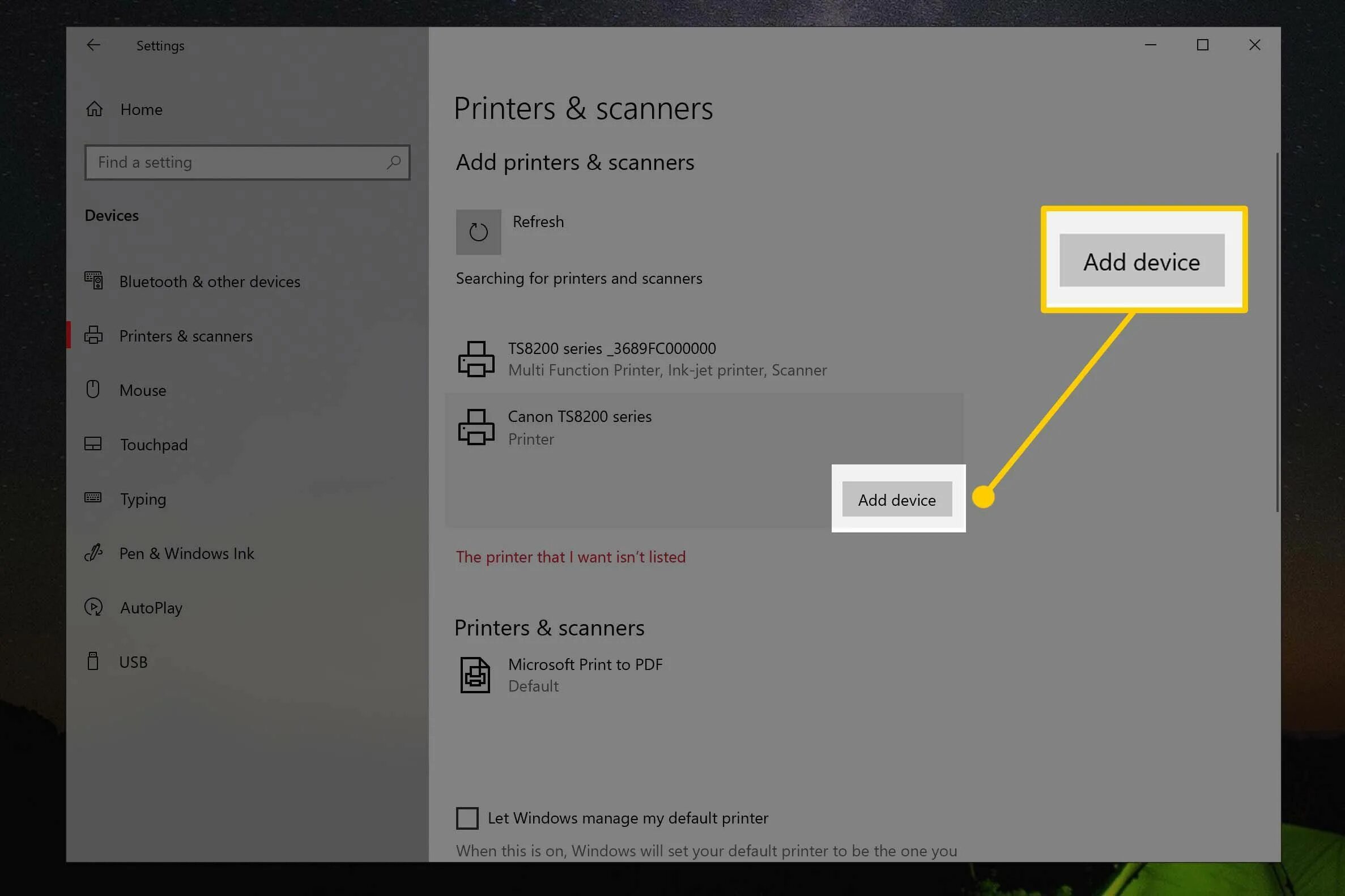This screenshot has width=1345, height=896.
Task: Click the Home house icon
Action: [94, 109]
